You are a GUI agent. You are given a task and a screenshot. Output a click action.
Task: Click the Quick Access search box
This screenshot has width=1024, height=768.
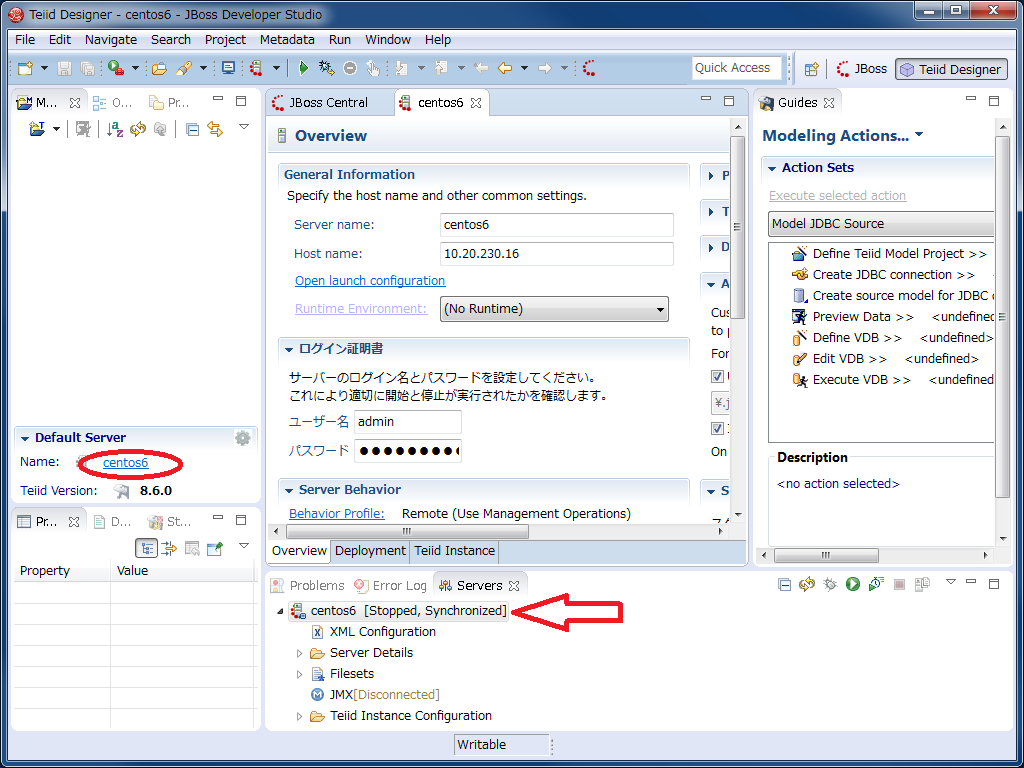click(x=737, y=68)
